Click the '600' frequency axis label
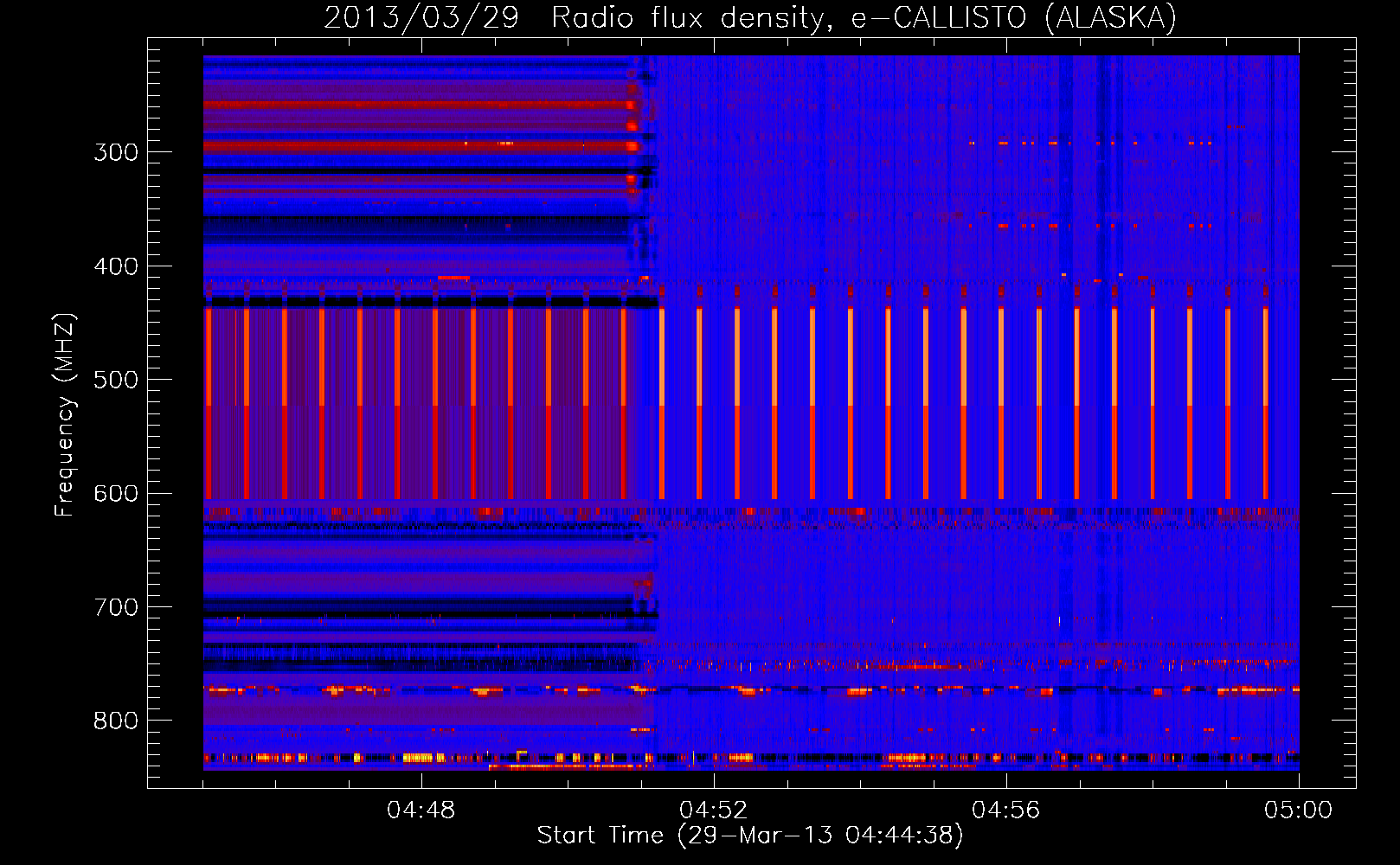Viewport: 1400px width, 865px height. pyautogui.click(x=116, y=494)
